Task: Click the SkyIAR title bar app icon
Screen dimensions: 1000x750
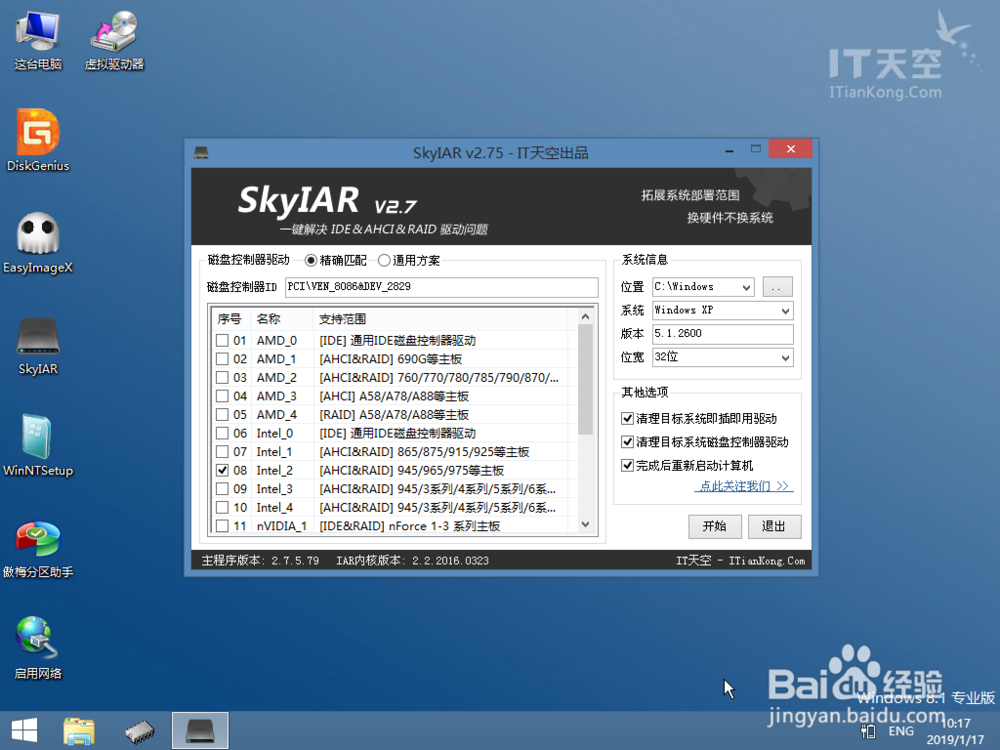Action: (202, 152)
